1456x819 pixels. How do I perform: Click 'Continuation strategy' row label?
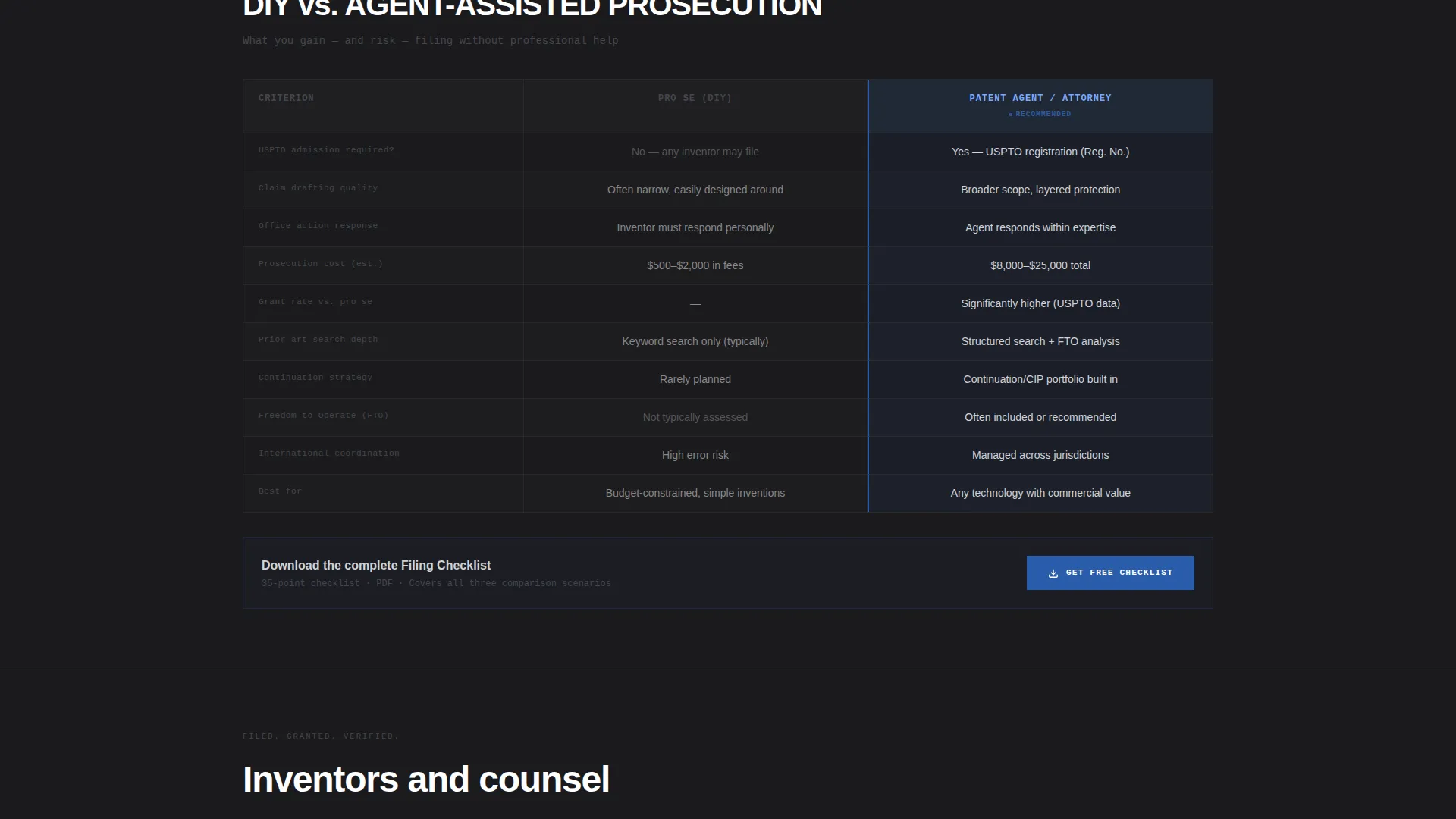tap(315, 378)
